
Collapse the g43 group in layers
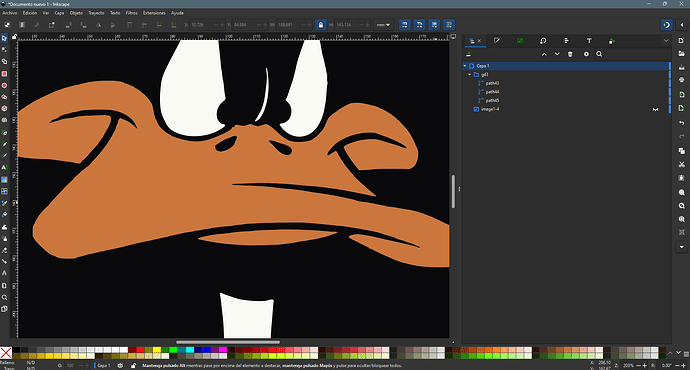[x=470, y=74]
